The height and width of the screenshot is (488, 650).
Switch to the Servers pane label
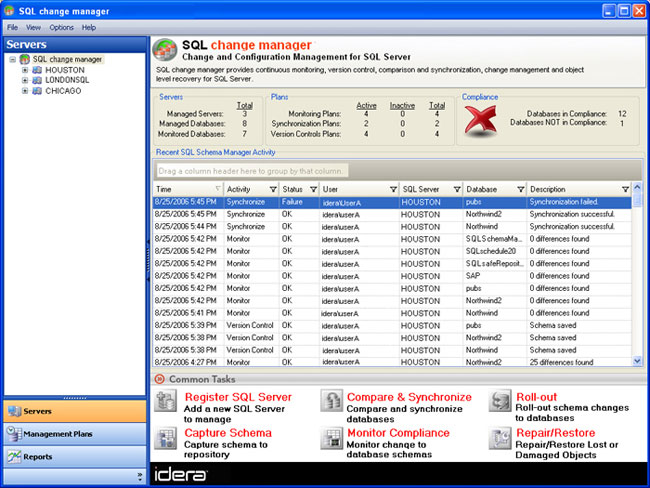(37, 411)
